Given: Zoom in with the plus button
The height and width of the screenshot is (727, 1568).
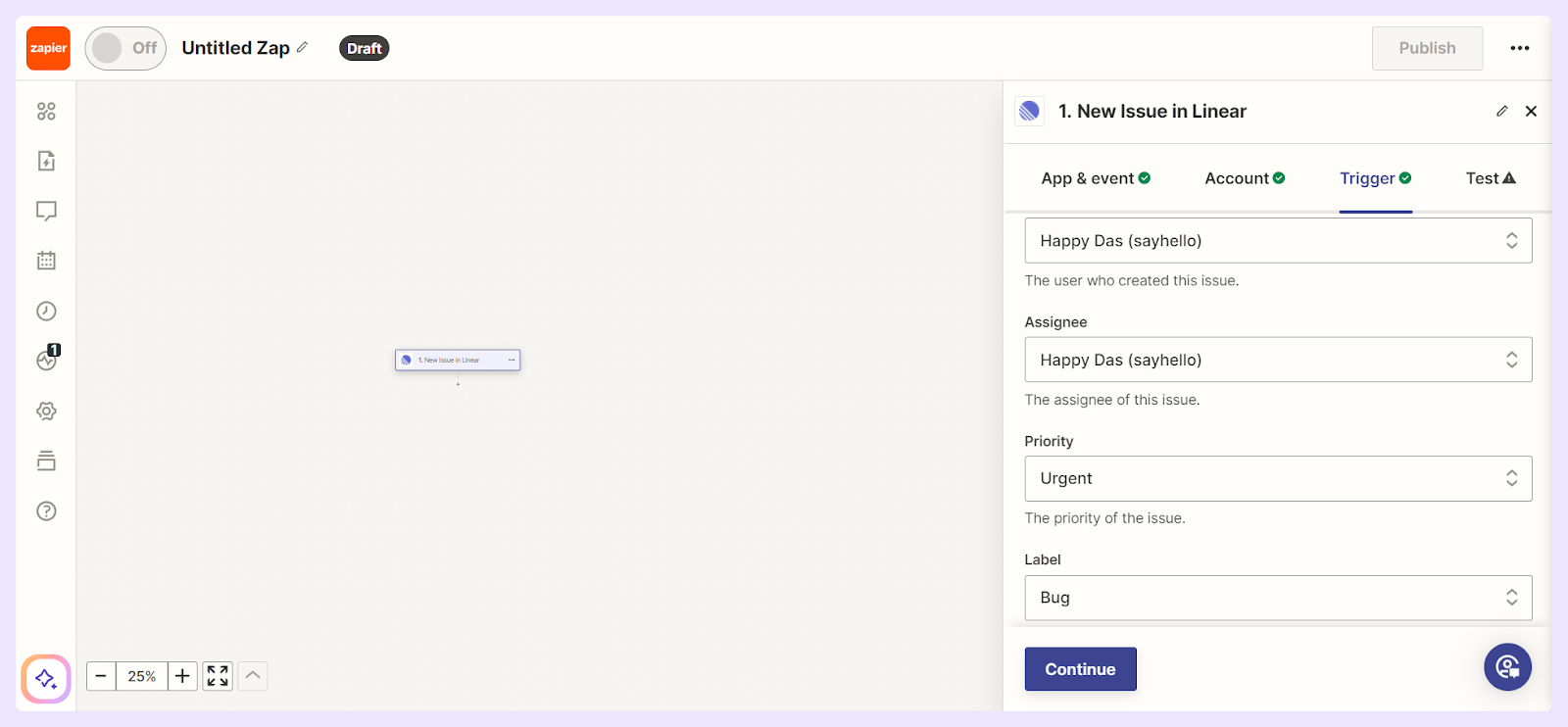Looking at the screenshot, I should coord(182,676).
